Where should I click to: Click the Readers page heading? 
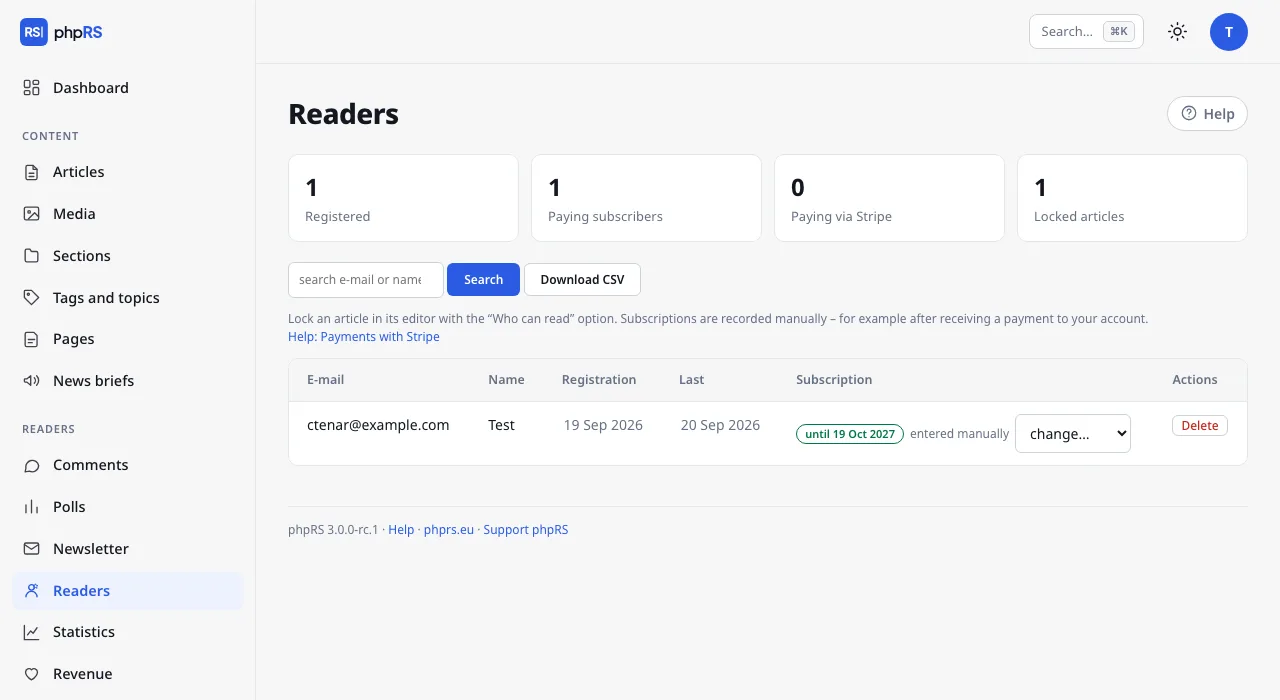tap(343, 114)
